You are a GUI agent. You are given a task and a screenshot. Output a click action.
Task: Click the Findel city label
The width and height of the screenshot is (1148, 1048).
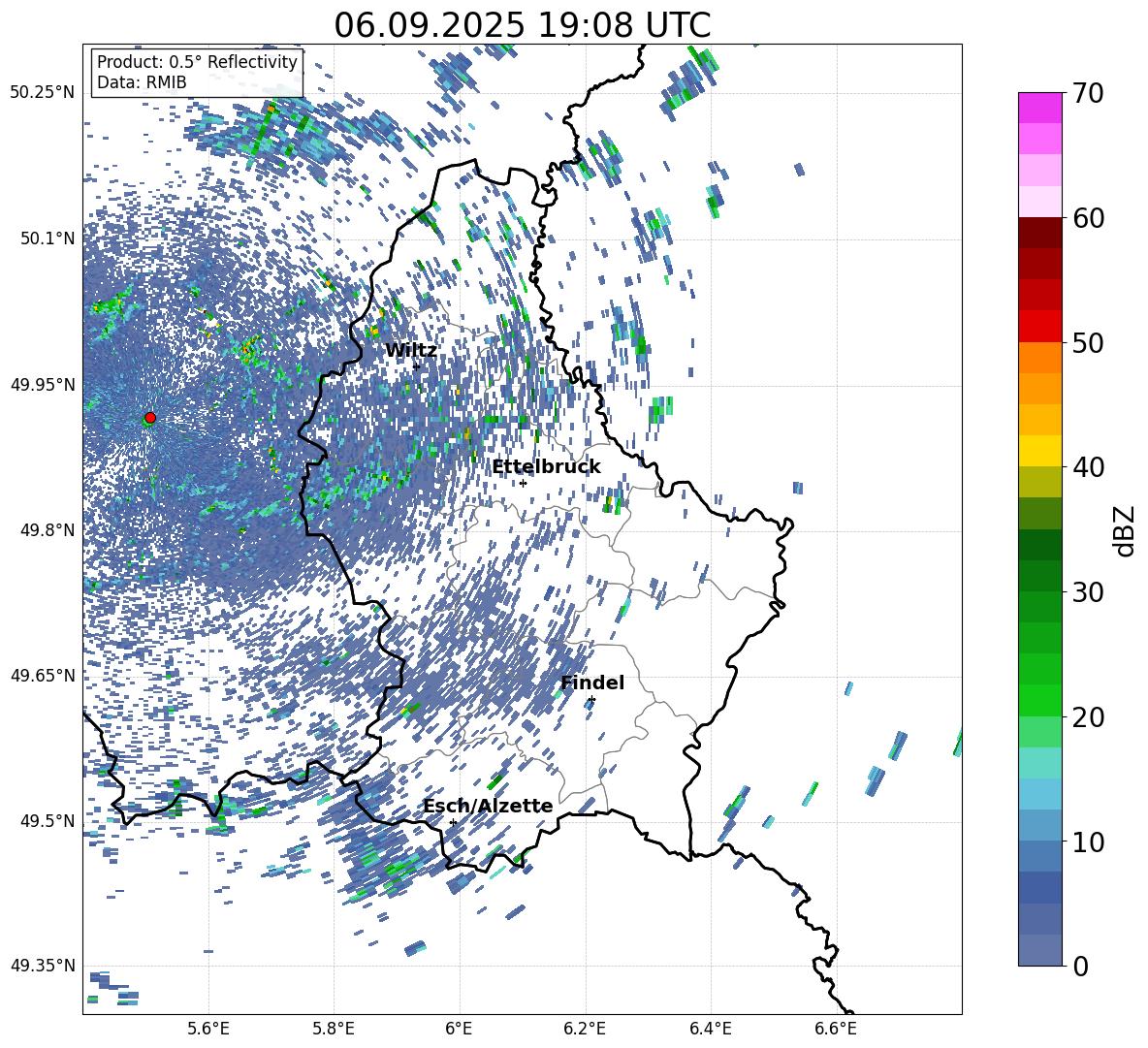coord(592,683)
